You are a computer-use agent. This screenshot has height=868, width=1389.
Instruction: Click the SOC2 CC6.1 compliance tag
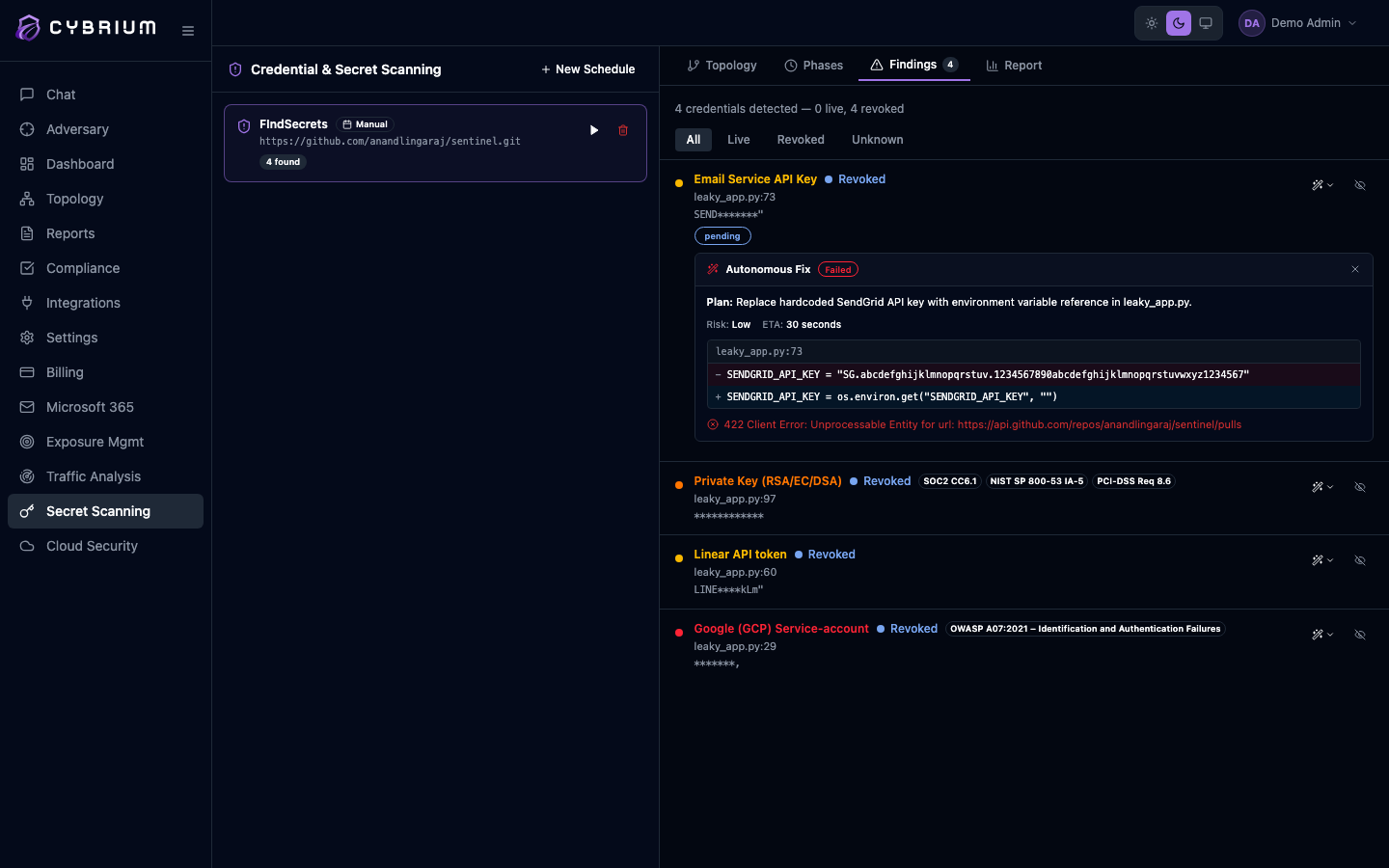[950, 481]
